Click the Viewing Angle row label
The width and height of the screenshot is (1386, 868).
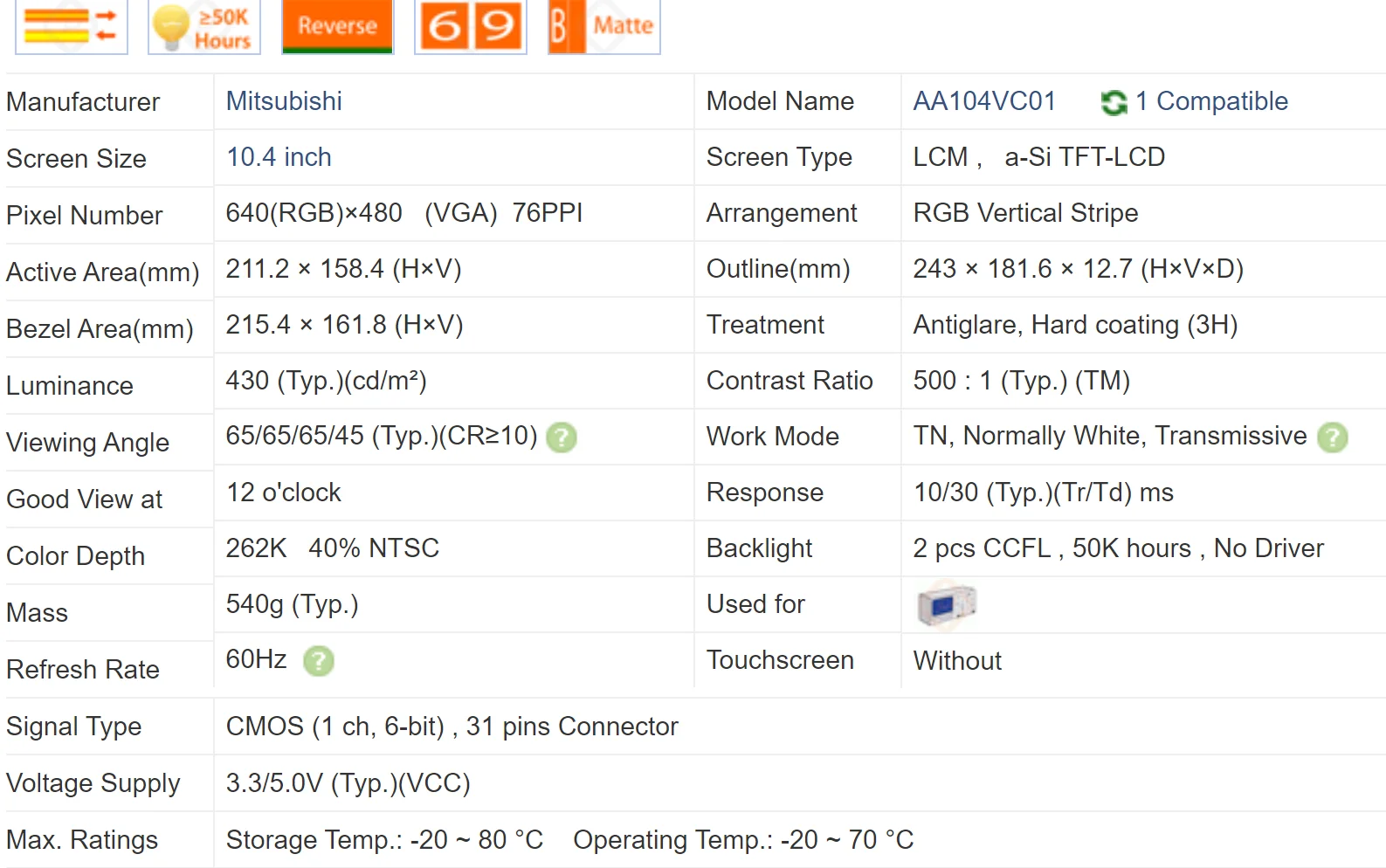87,443
